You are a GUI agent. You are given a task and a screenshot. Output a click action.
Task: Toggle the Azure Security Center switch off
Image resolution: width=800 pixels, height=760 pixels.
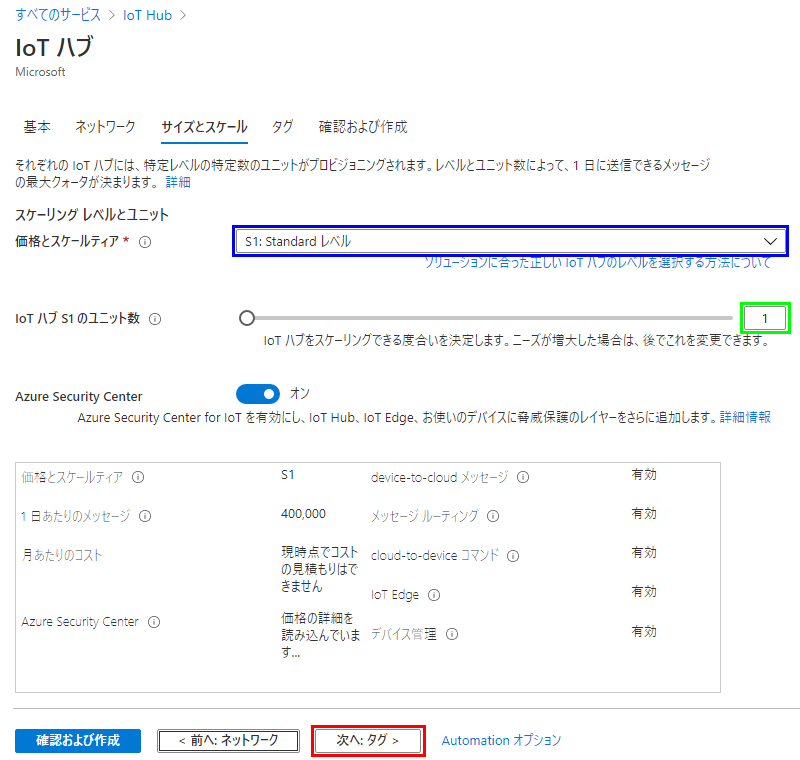(258, 394)
